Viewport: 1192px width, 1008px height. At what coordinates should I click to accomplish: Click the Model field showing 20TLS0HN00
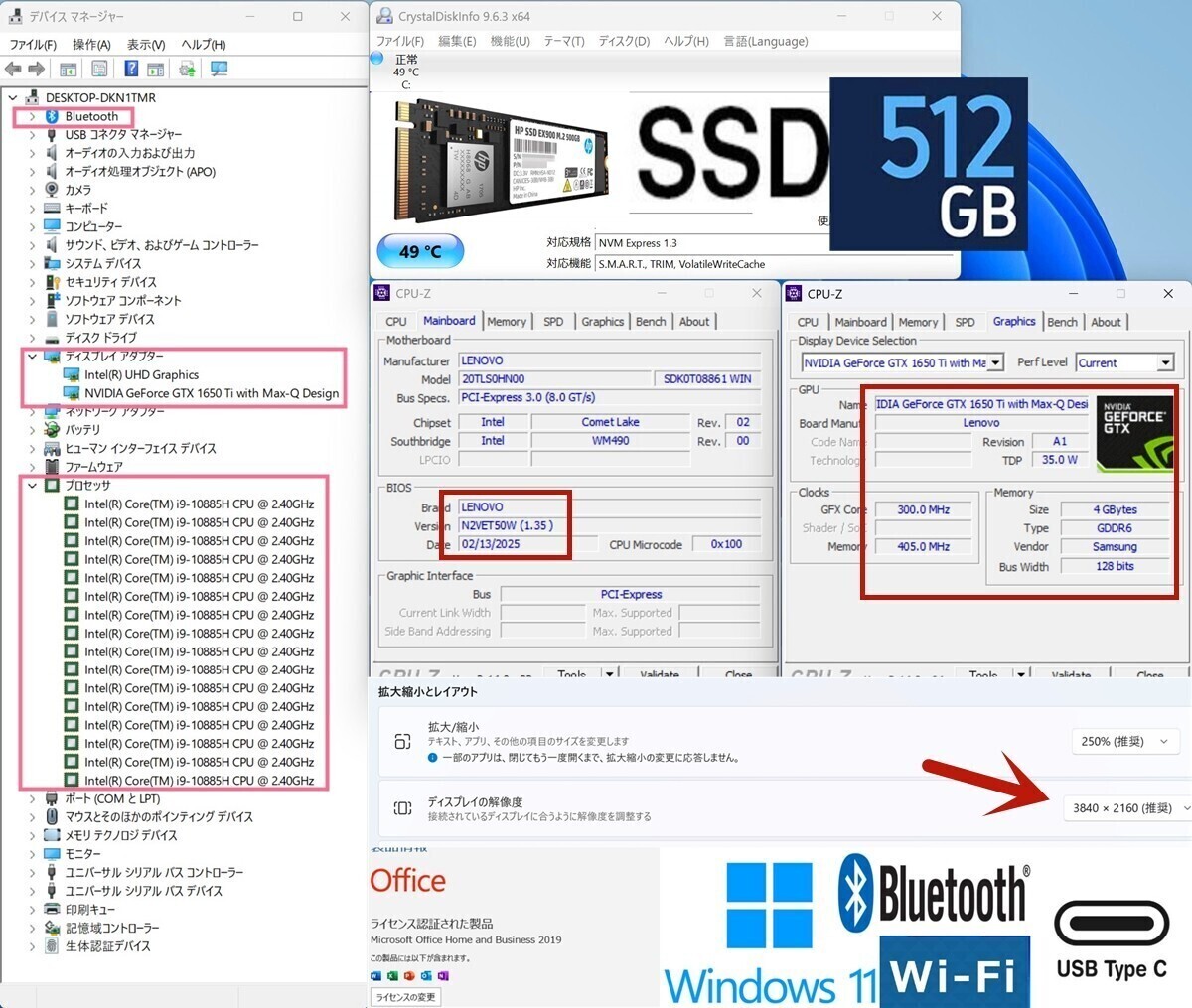click(554, 379)
